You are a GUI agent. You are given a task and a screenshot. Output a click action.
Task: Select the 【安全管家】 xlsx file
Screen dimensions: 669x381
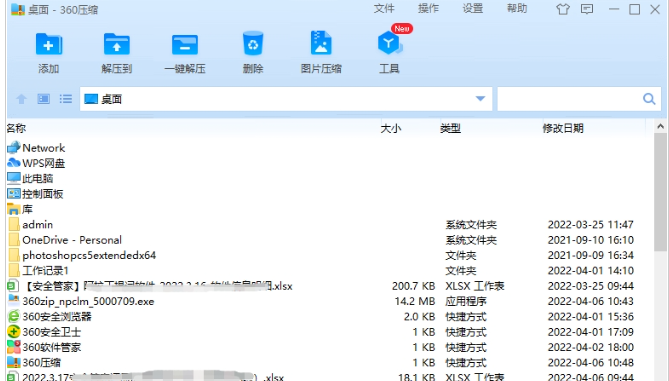click(157, 286)
